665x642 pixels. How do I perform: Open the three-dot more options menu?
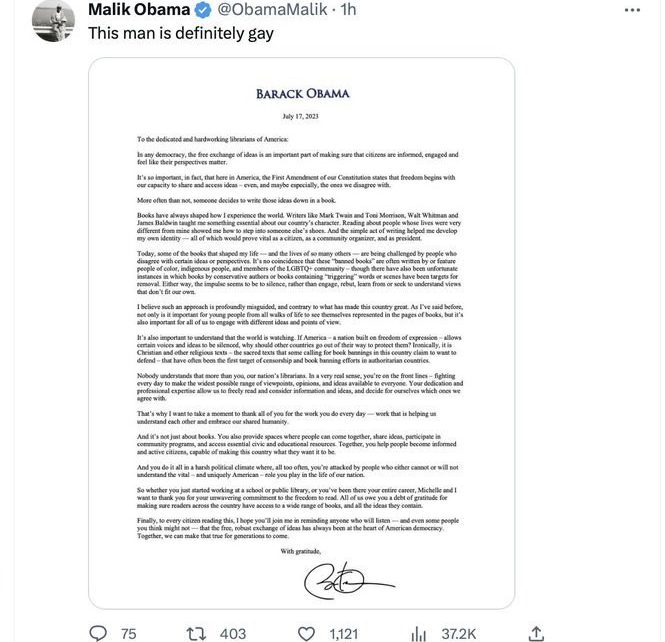coord(632,9)
